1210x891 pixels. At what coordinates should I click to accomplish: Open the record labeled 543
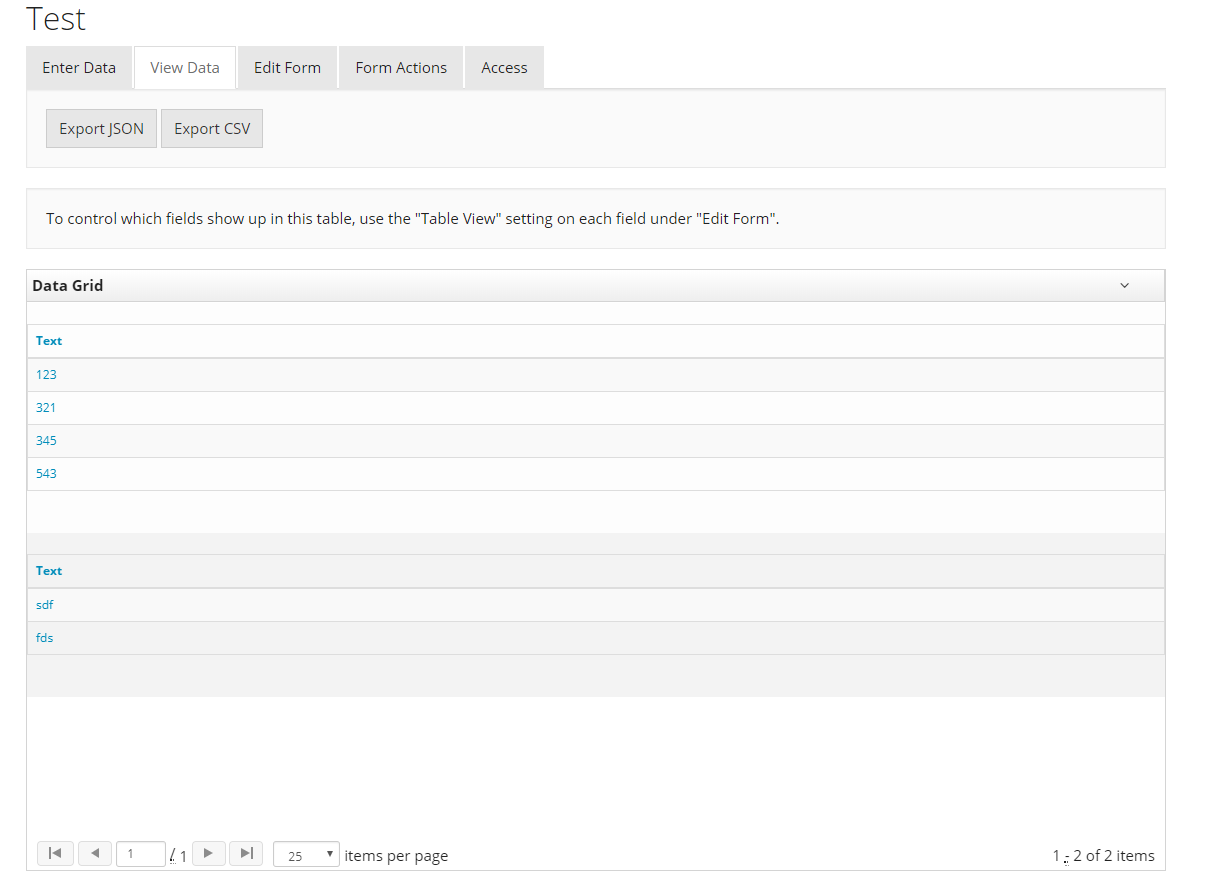(46, 473)
